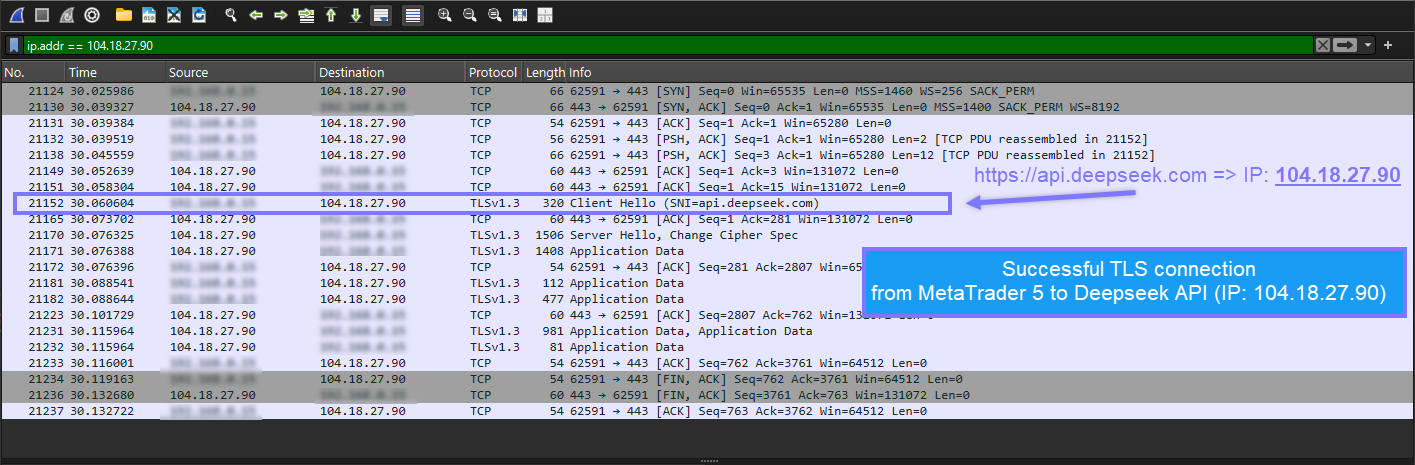Open capture options gear icon

click(x=92, y=15)
